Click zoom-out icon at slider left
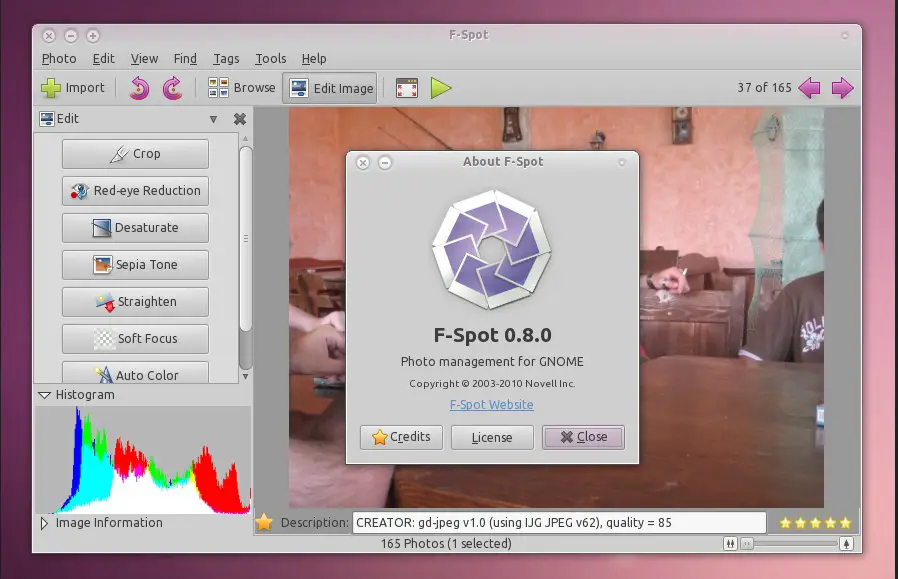 (730, 543)
